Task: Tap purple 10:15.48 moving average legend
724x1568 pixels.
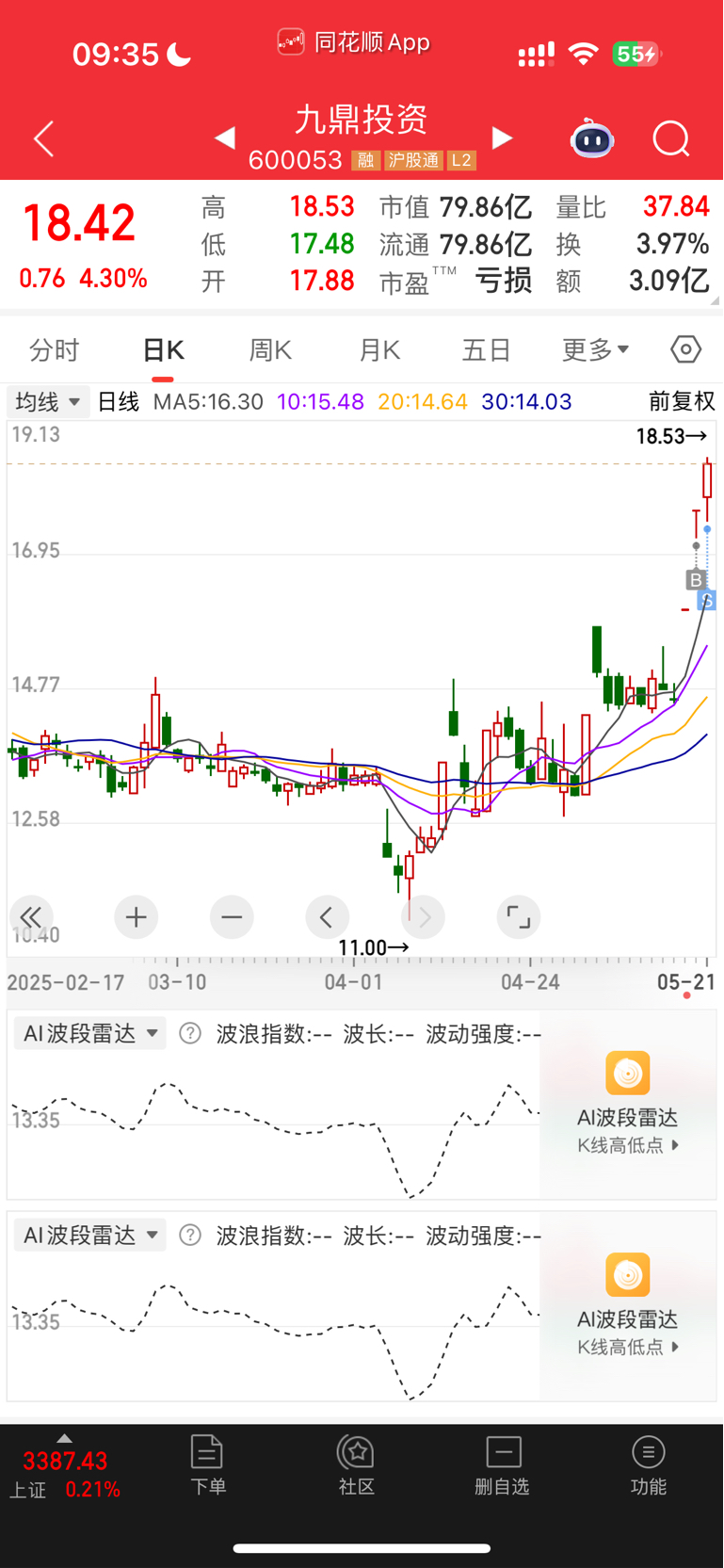Action: pos(320,402)
